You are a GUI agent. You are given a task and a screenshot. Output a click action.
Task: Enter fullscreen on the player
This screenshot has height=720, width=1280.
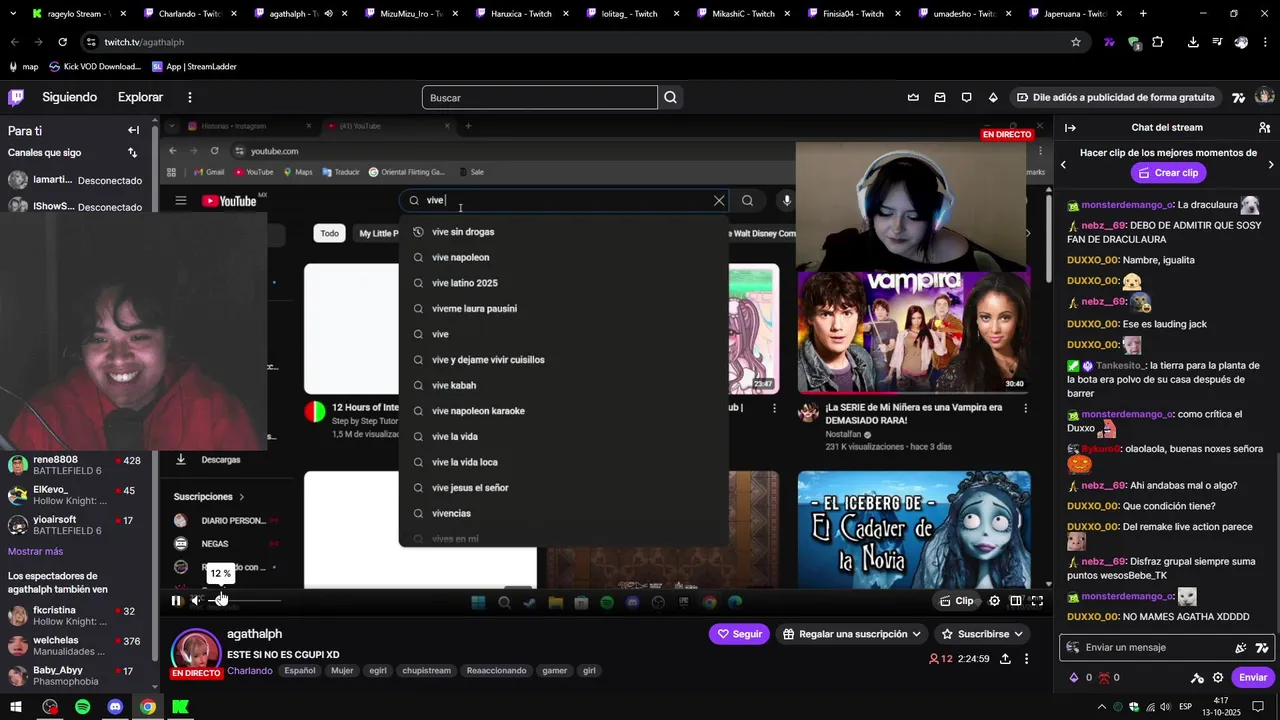coord(1037,601)
